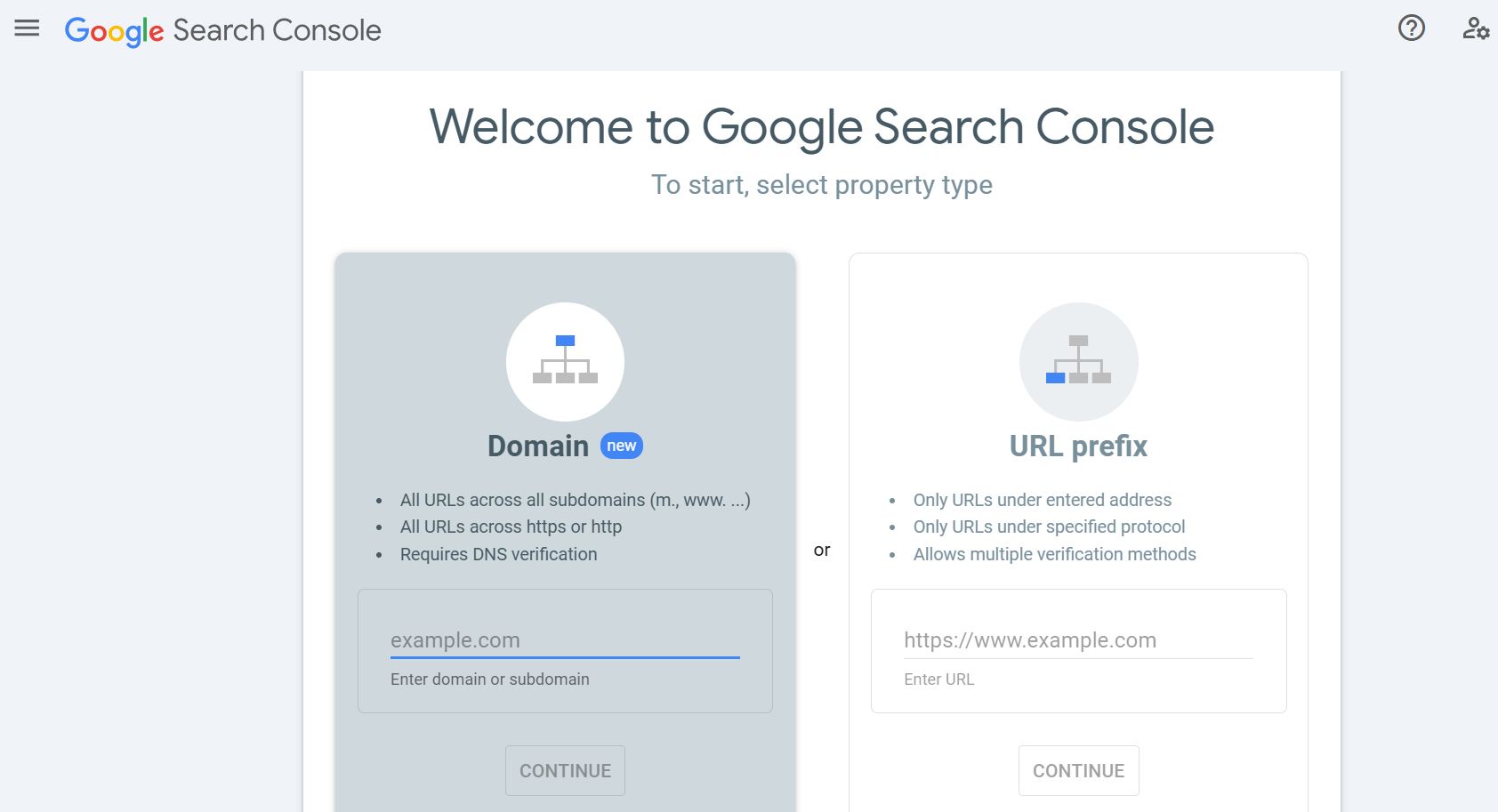The width and height of the screenshot is (1498, 812).
Task: Open the Help question mark icon
Action: point(1411,28)
